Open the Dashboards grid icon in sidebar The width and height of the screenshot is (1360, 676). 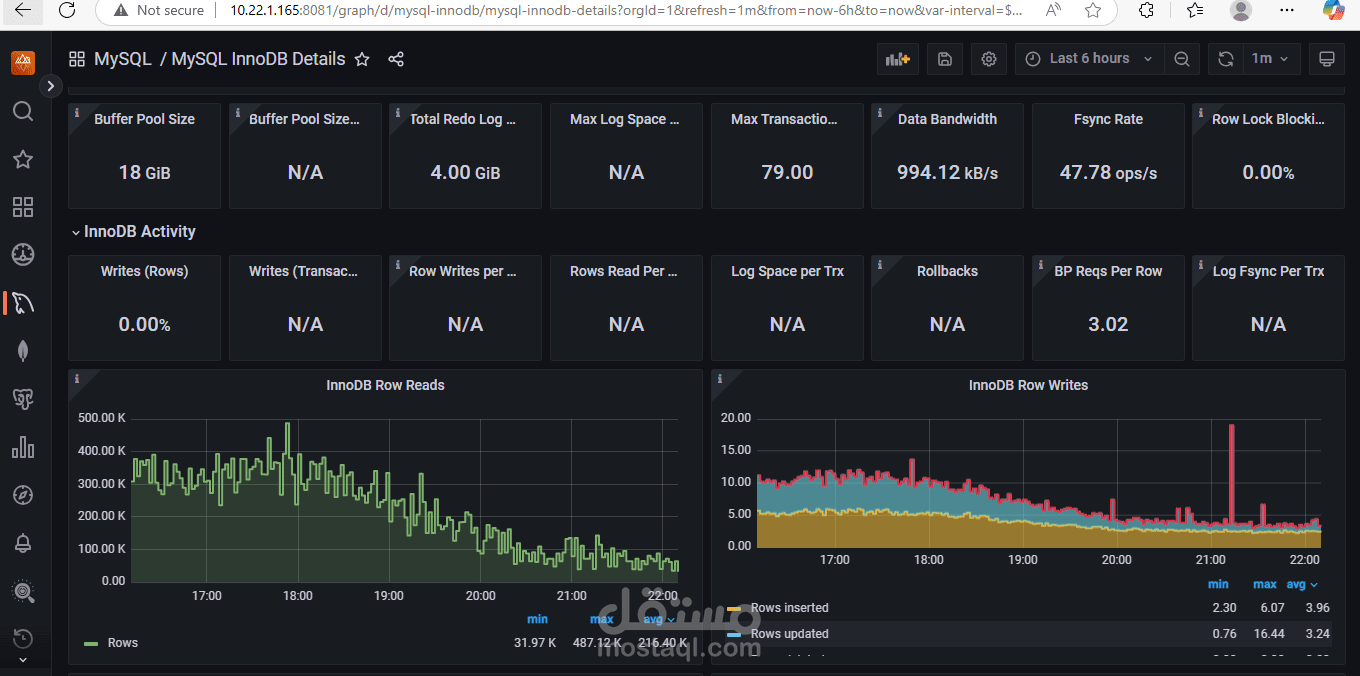(x=23, y=207)
